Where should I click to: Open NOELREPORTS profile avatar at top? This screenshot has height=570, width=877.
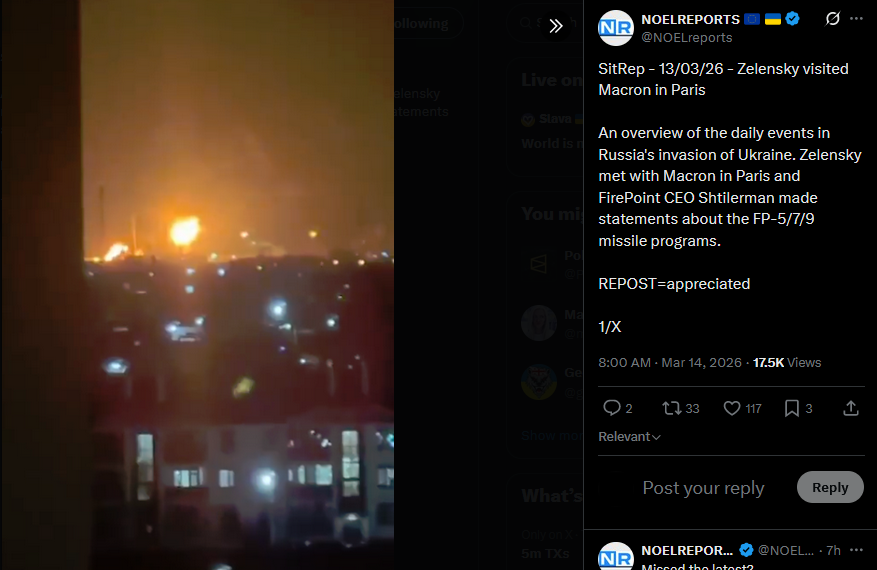[616, 27]
